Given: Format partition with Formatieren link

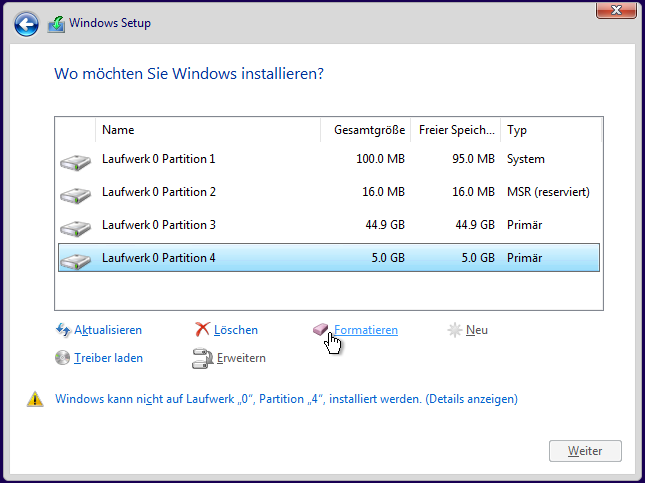Looking at the screenshot, I should click(x=366, y=330).
